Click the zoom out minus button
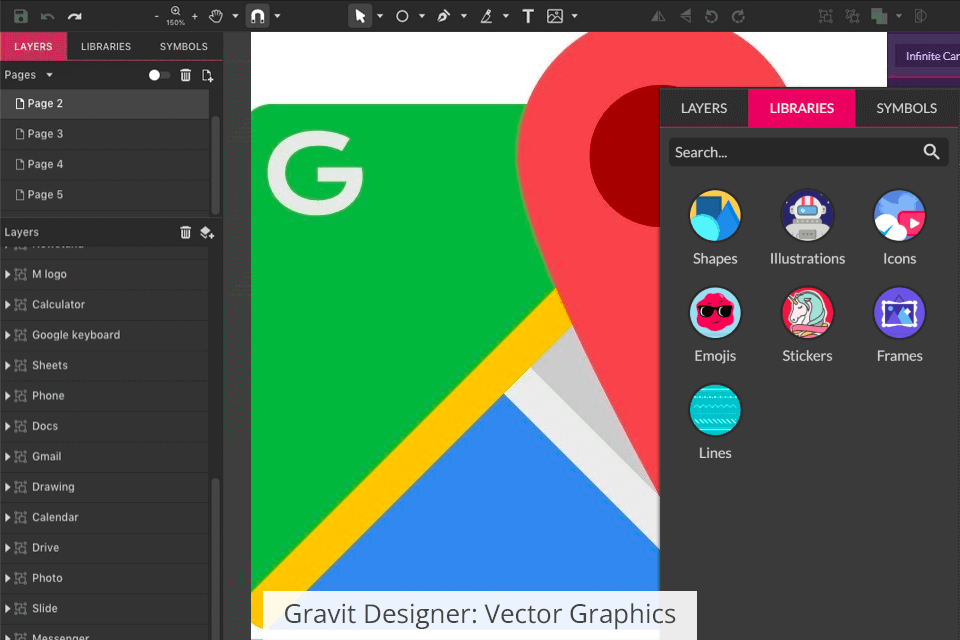 (x=157, y=17)
